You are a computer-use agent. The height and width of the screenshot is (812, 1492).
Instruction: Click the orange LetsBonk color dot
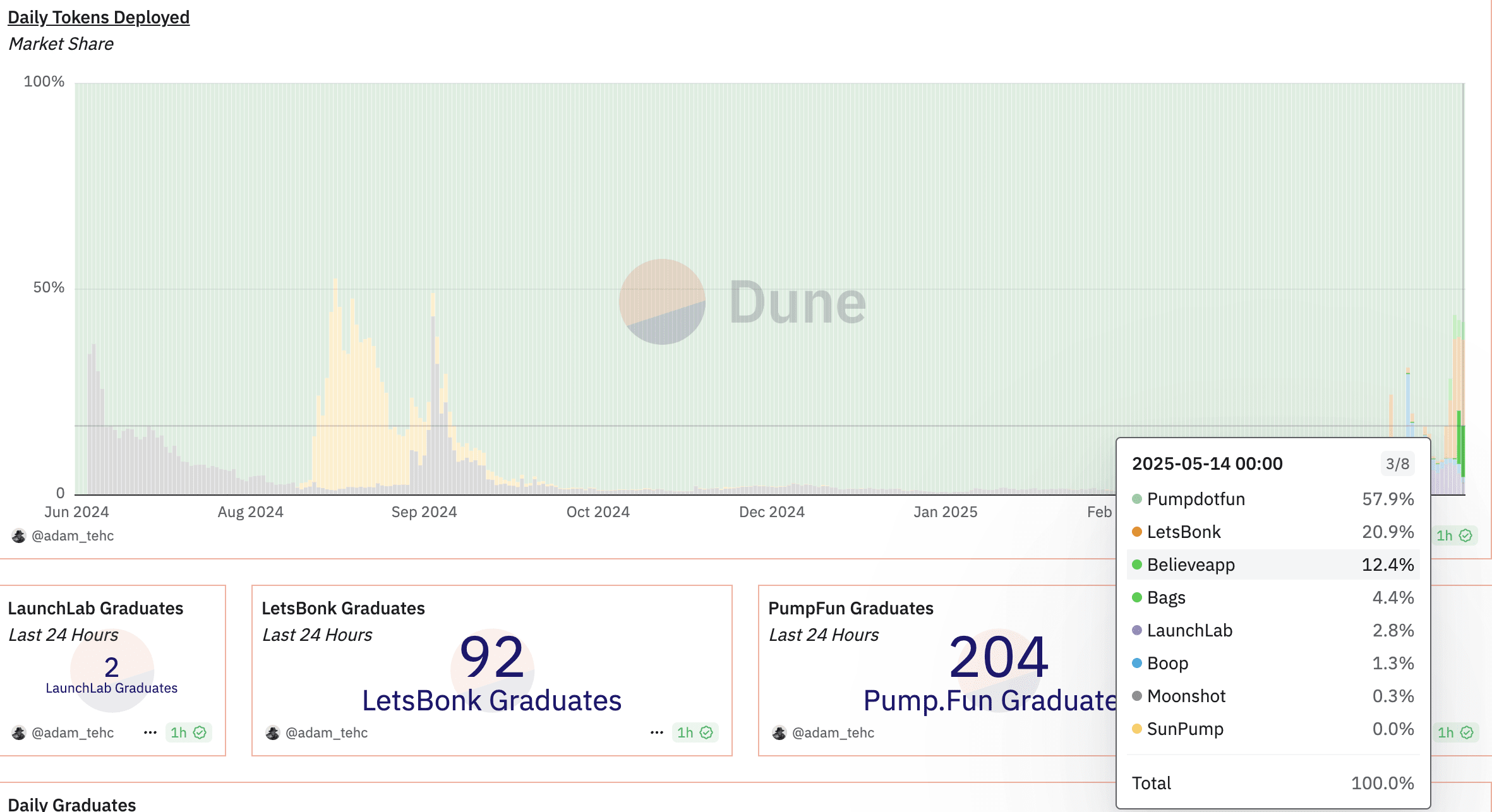(1137, 532)
